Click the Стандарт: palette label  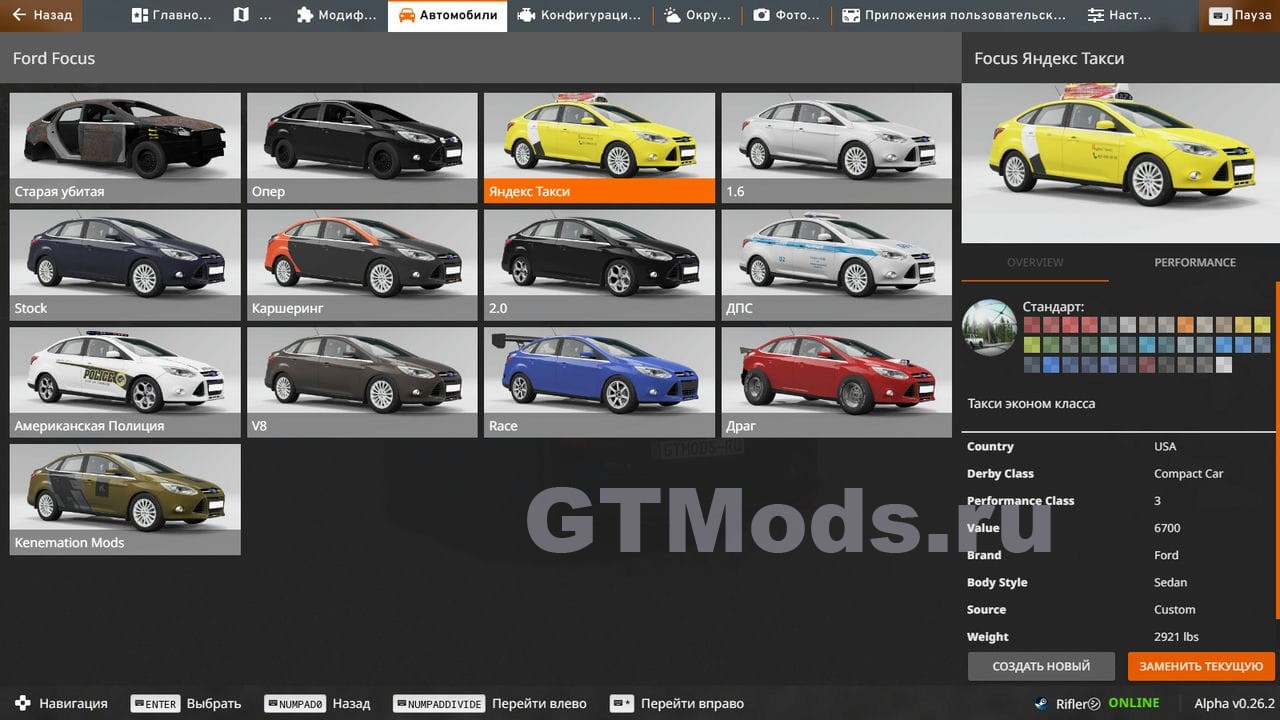click(1053, 307)
